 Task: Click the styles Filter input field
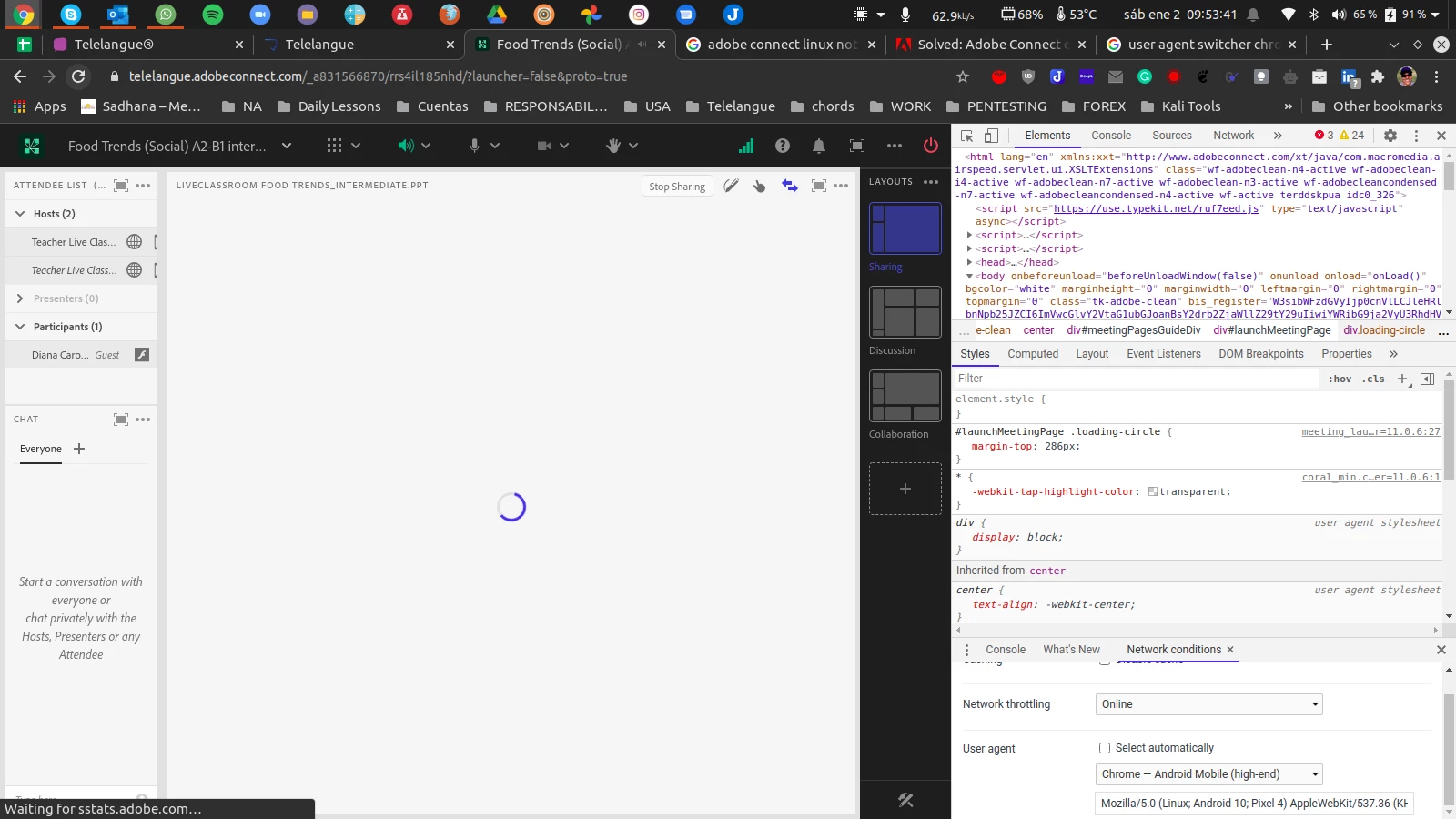1136,379
